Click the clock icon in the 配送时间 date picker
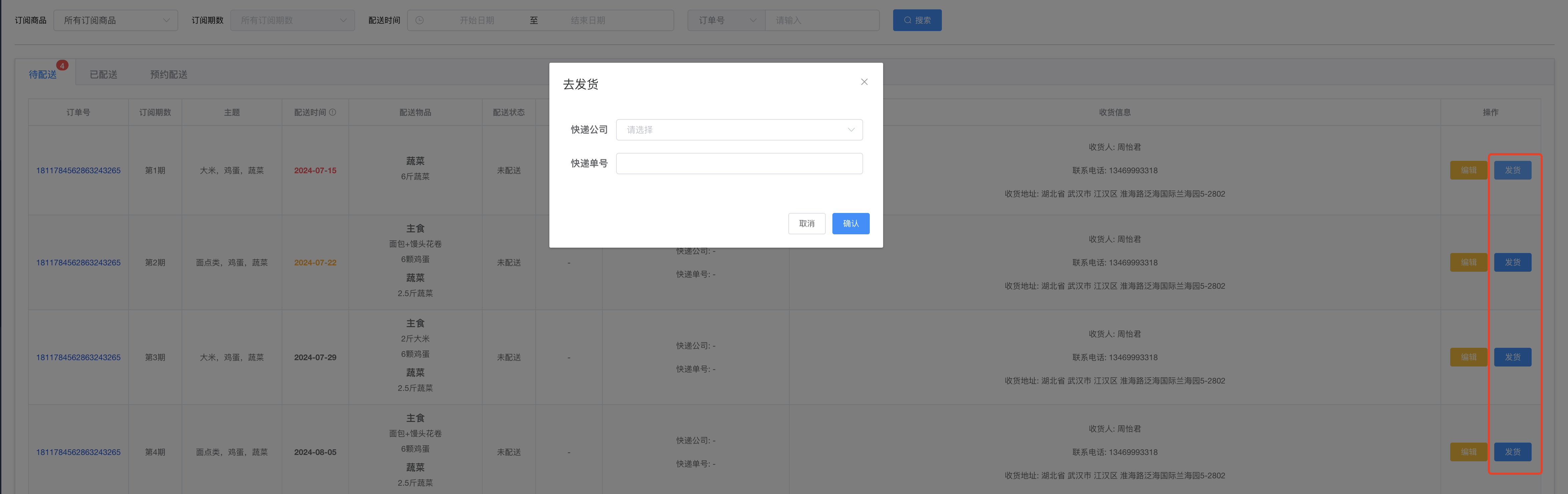Screen dimensions: 1568x494 click(x=420, y=19)
